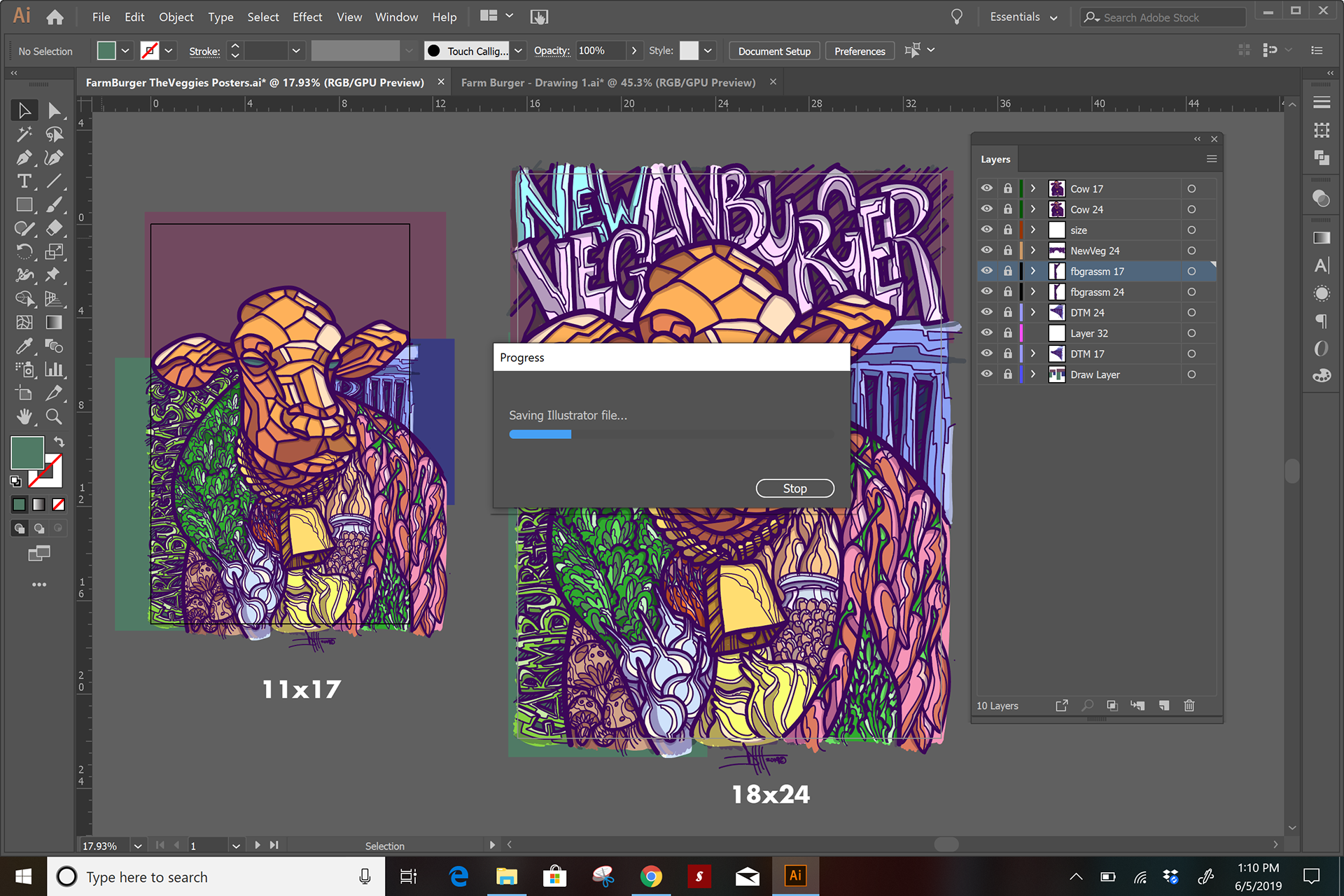Create new layer in Layers panel
The width and height of the screenshot is (1344, 896).
pos(1163,706)
